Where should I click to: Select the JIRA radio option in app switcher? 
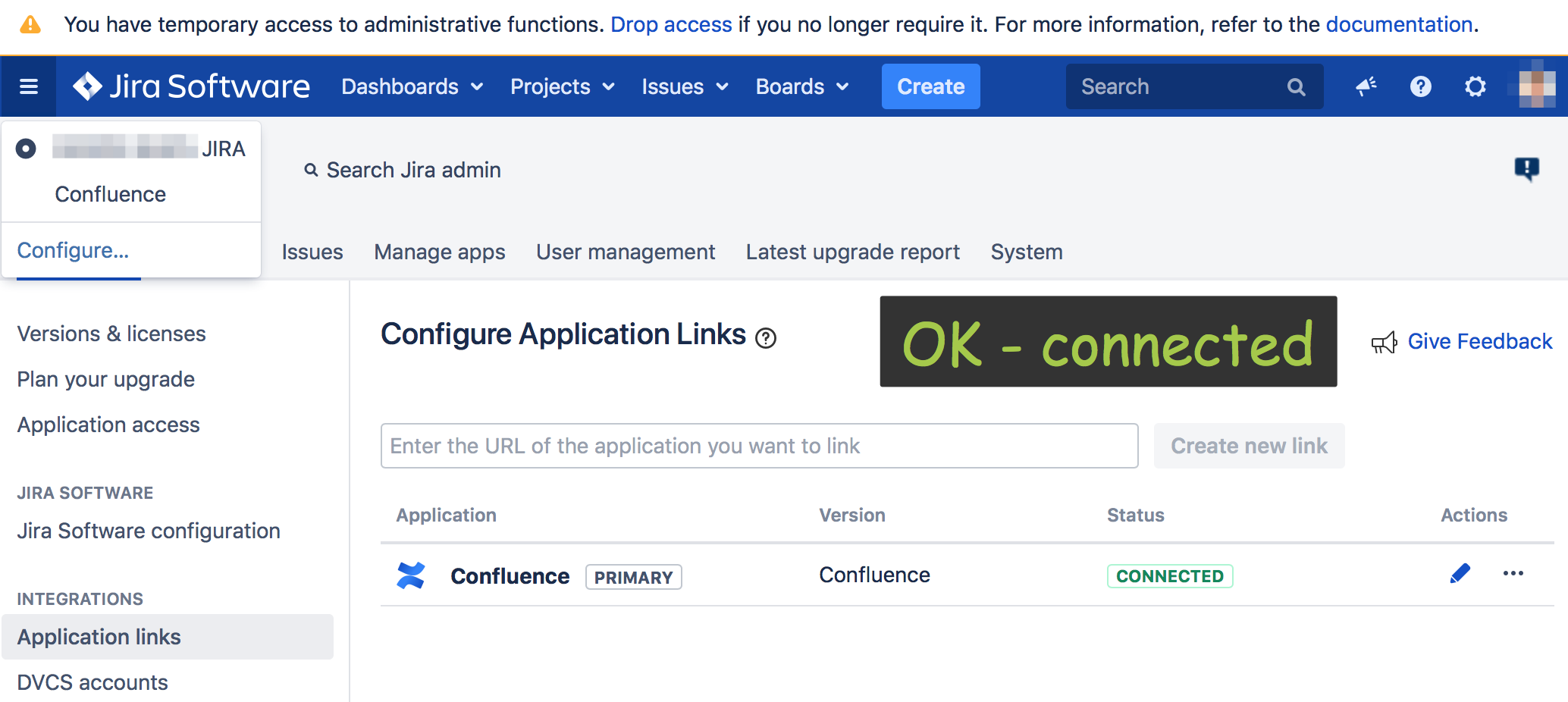[x=26, y=149]
